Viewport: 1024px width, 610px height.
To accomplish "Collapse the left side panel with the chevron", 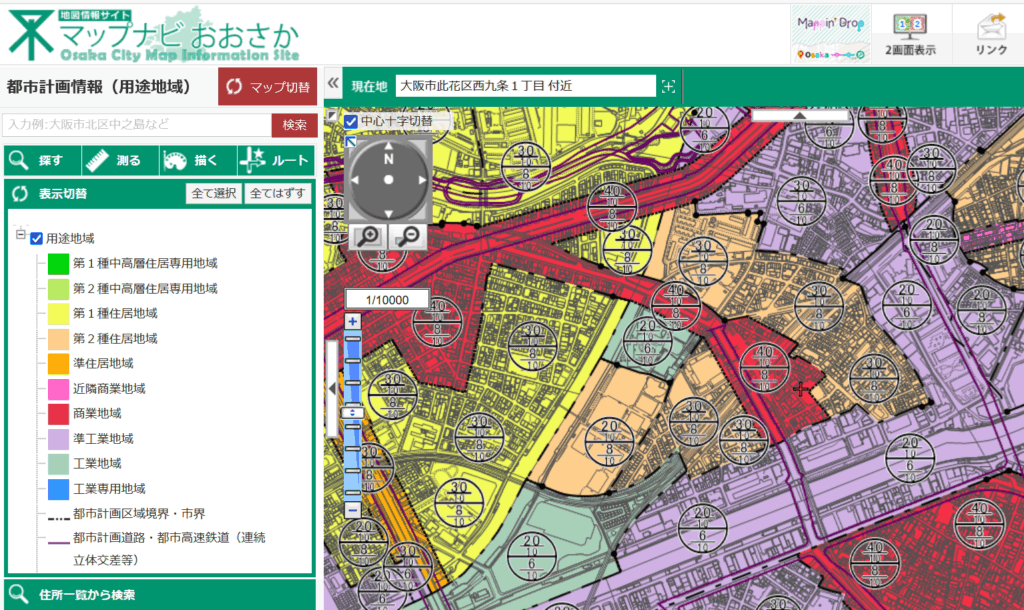I will (334, 85).
